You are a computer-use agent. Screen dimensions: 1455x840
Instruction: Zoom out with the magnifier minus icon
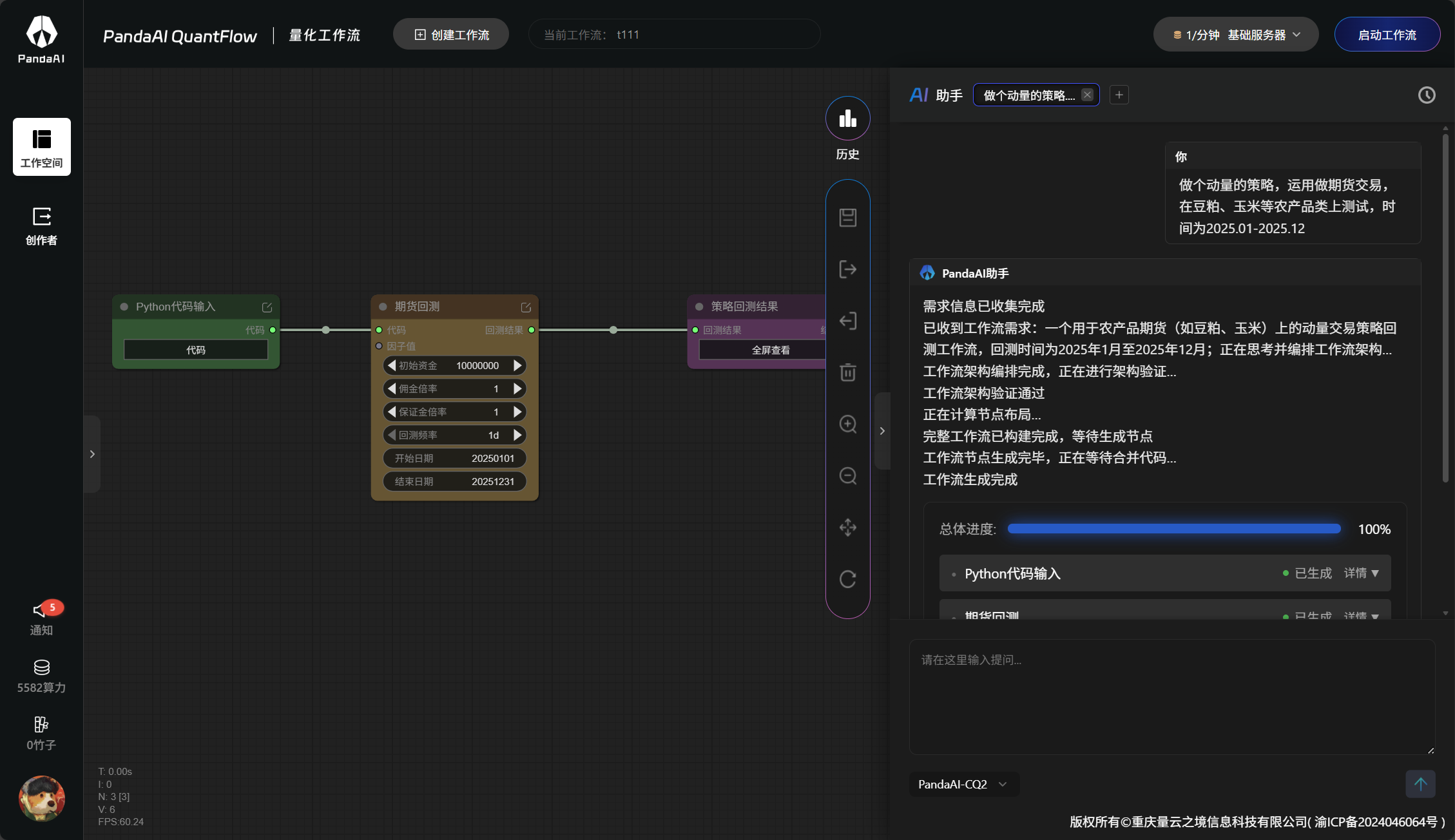[x=848, y=475]
